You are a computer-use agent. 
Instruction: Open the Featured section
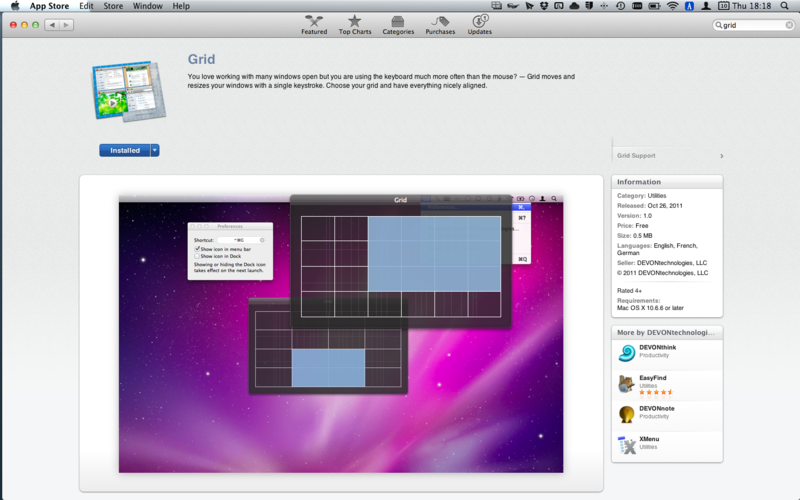(x=314, y=24)
